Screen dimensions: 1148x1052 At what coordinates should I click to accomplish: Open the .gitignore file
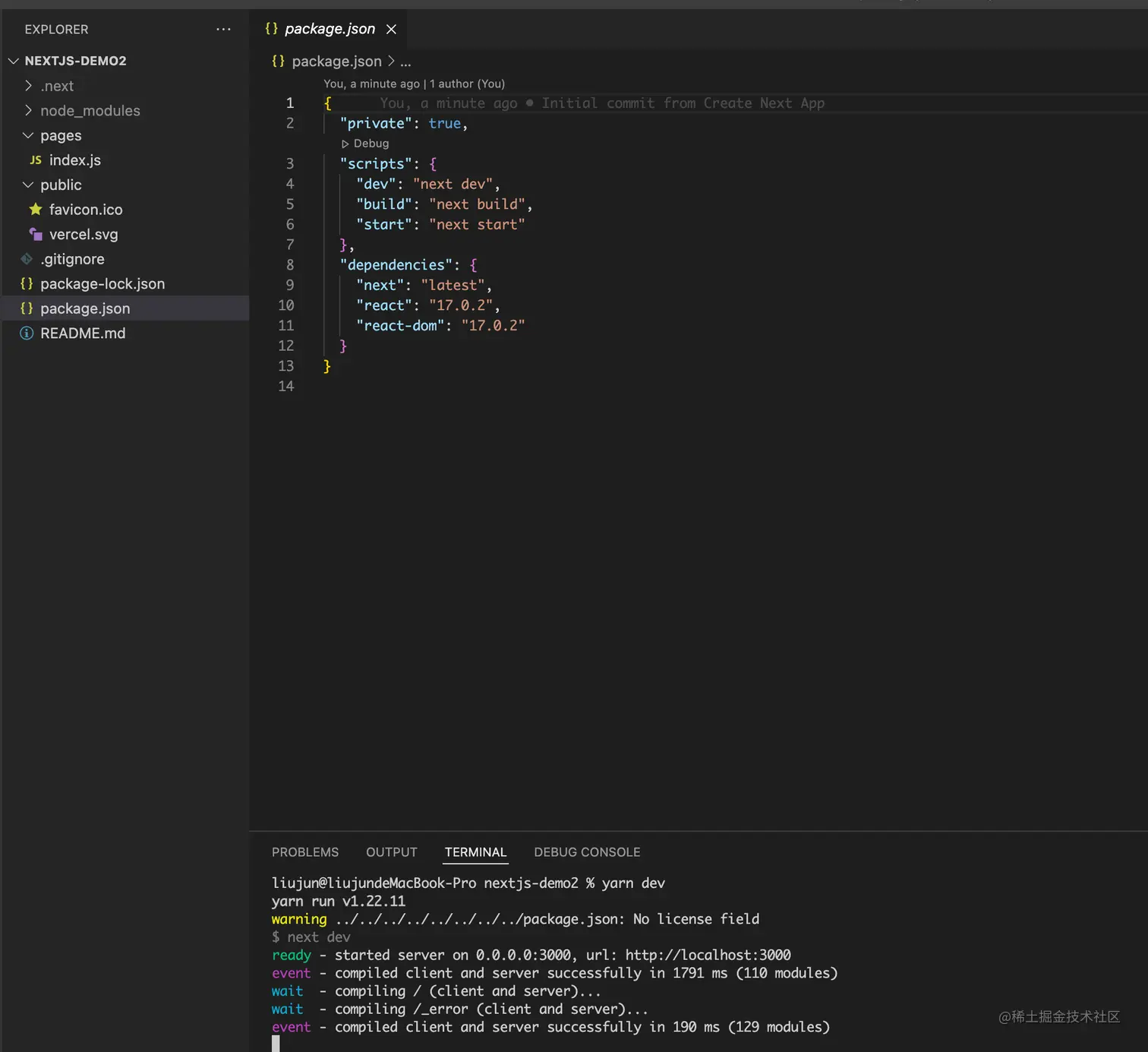(x=72, y=259)
